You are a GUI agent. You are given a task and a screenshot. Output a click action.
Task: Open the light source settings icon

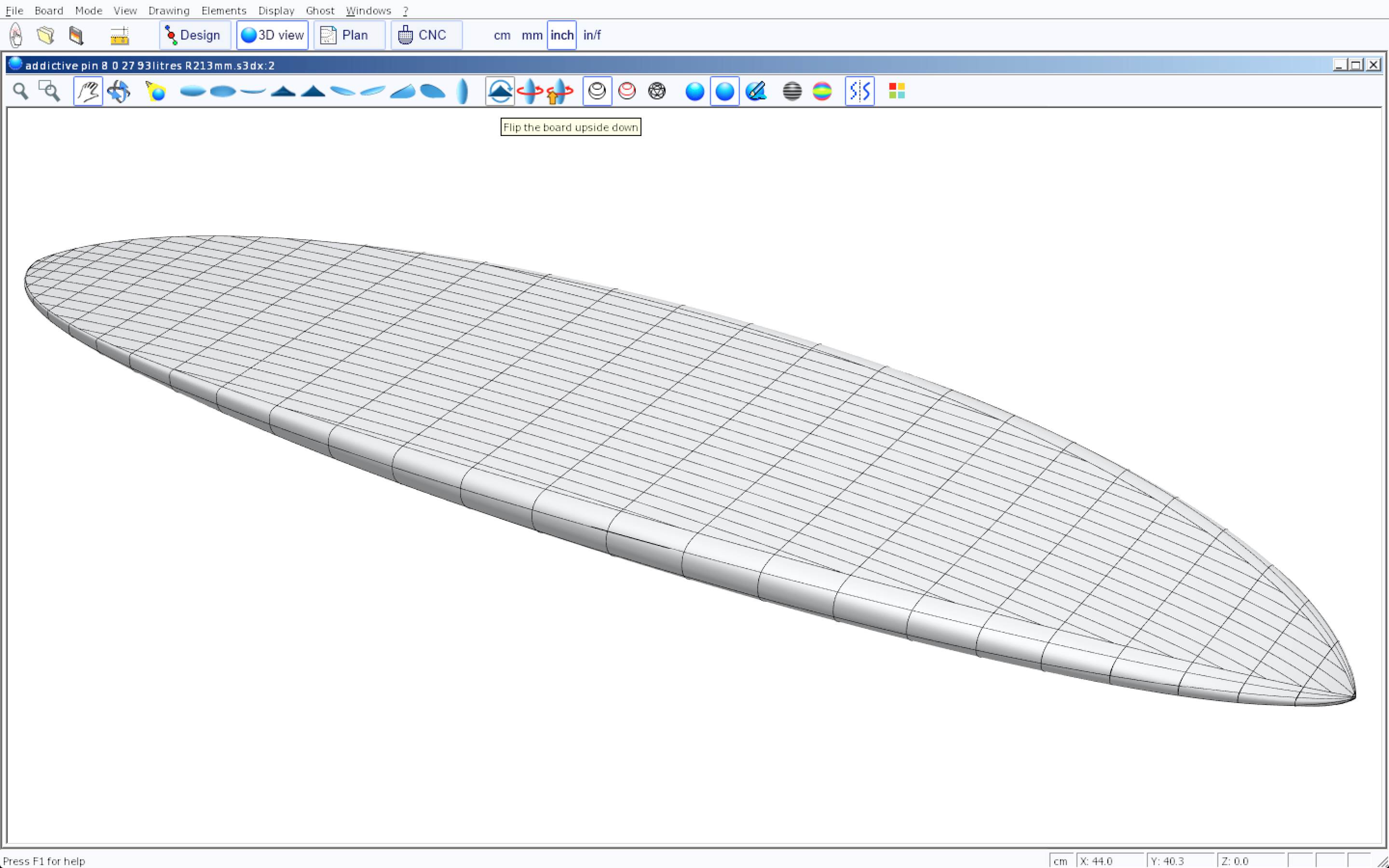point(156,91)
